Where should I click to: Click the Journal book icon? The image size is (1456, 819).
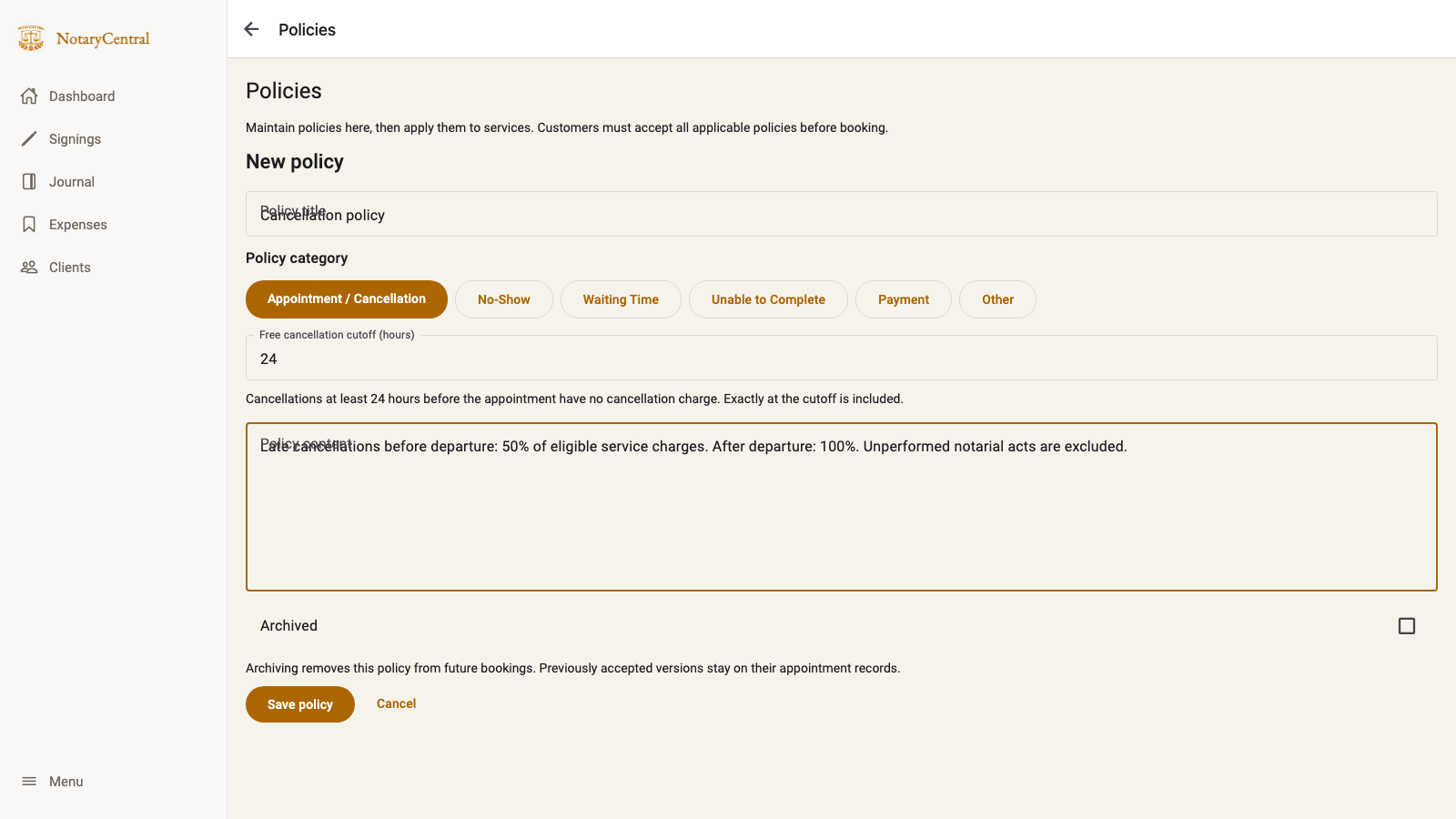coord(29,182)
